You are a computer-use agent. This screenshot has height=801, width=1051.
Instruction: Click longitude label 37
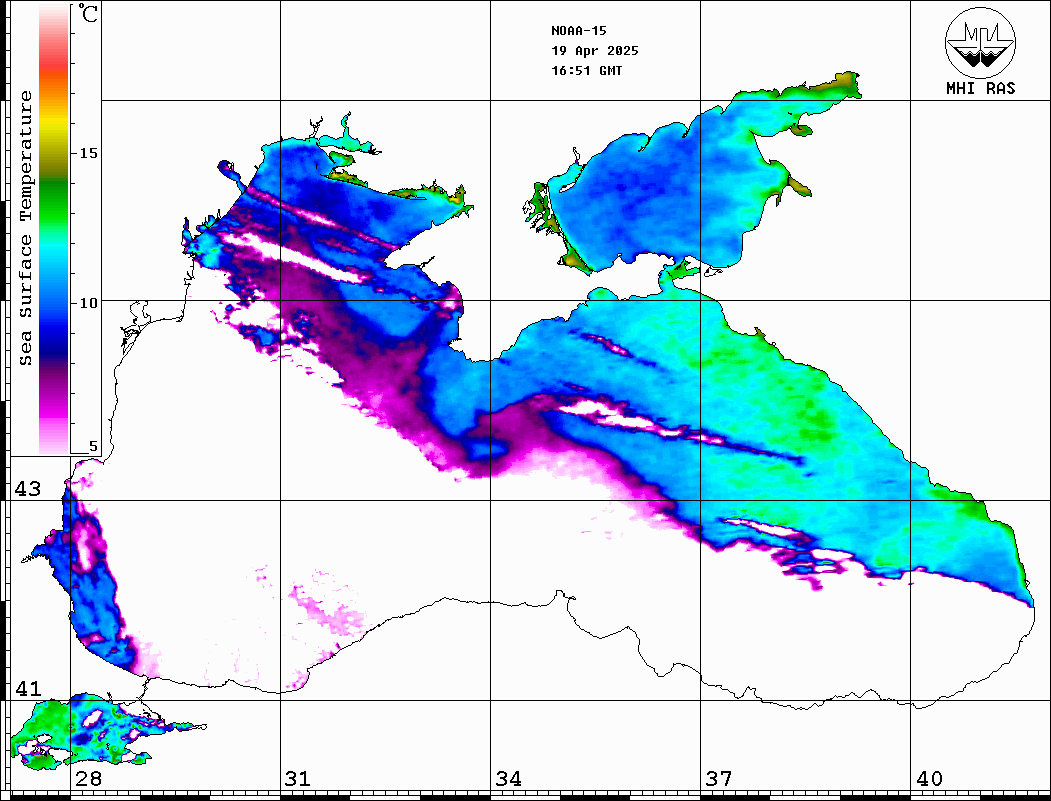click(719, 779)
